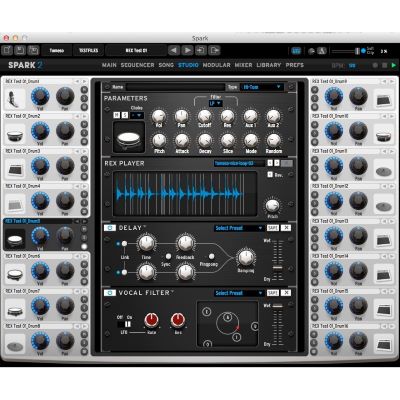This screenshot has width=400, height=400.
Task: Open the PREFS tab
Action: pos(294,65)
